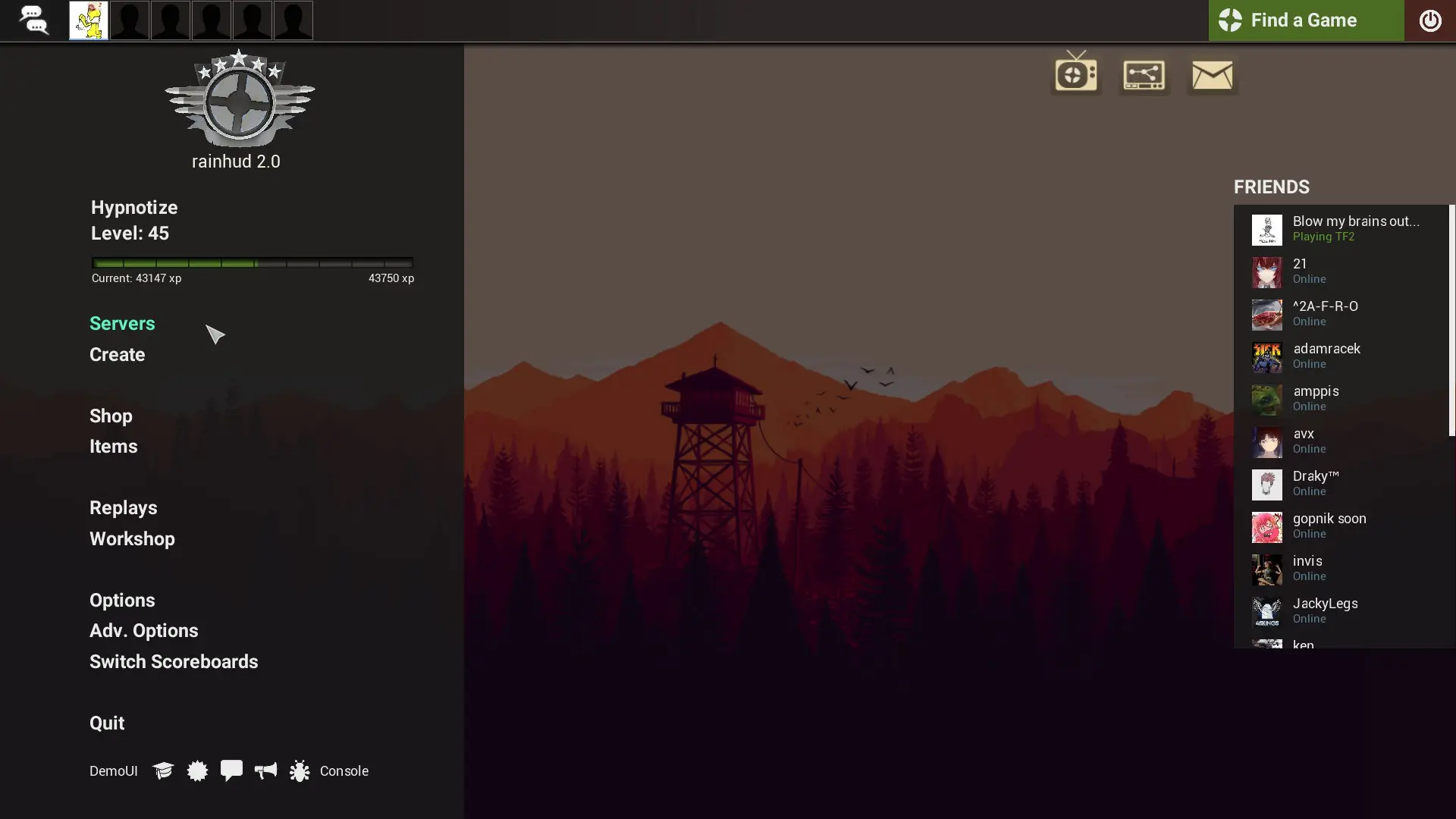Open the TV streams icon
The image size is (1456, 819).
point(1075,74)
